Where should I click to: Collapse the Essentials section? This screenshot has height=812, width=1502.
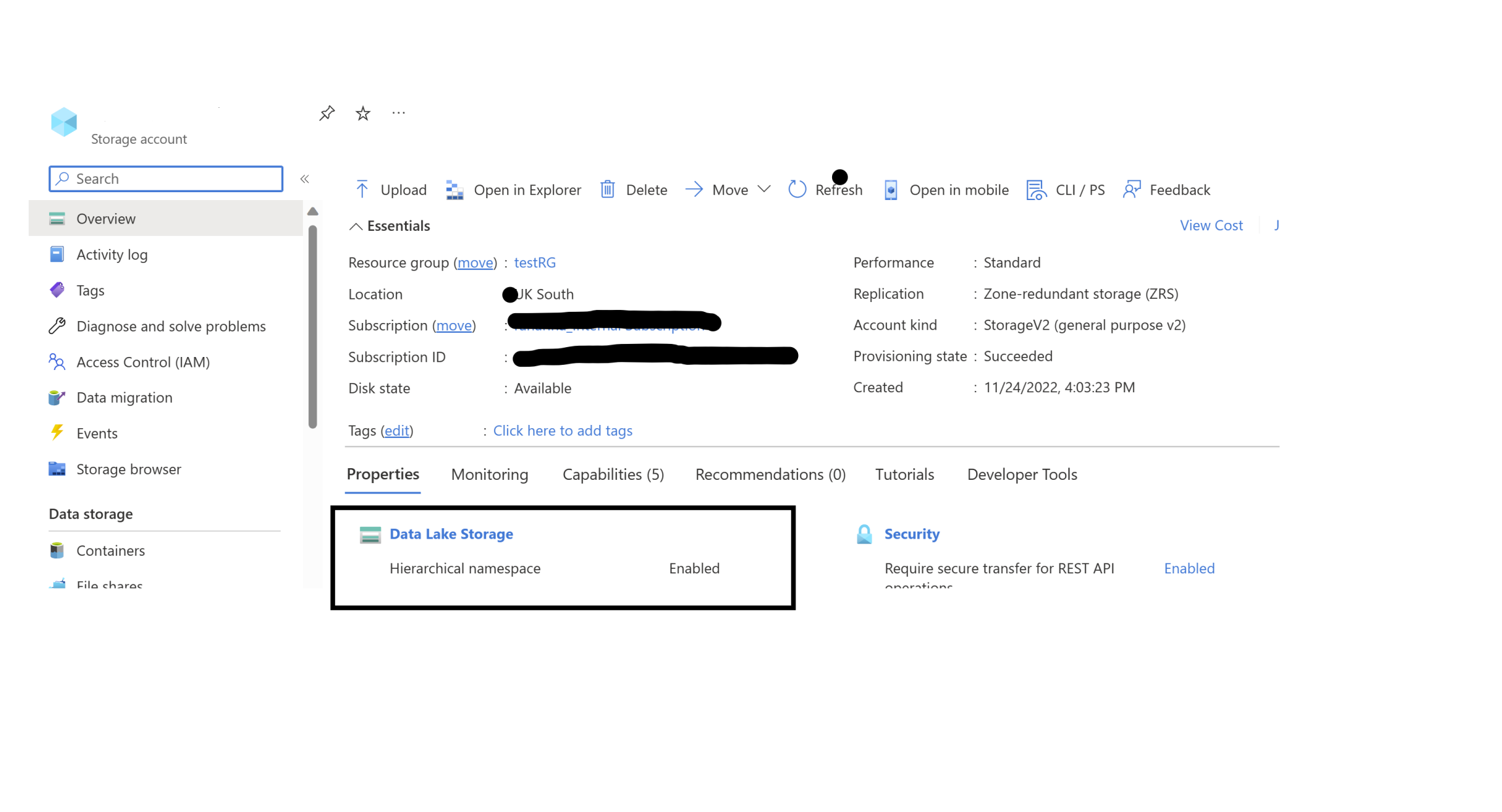(355, 226)
